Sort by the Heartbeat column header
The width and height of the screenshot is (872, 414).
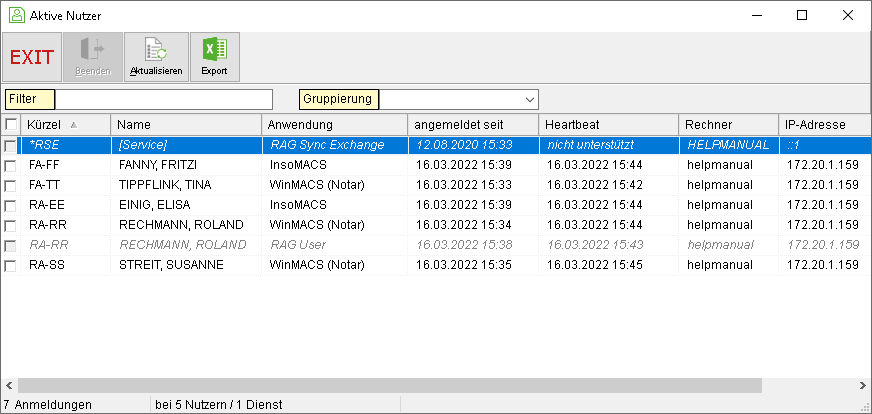coord(608,125)
